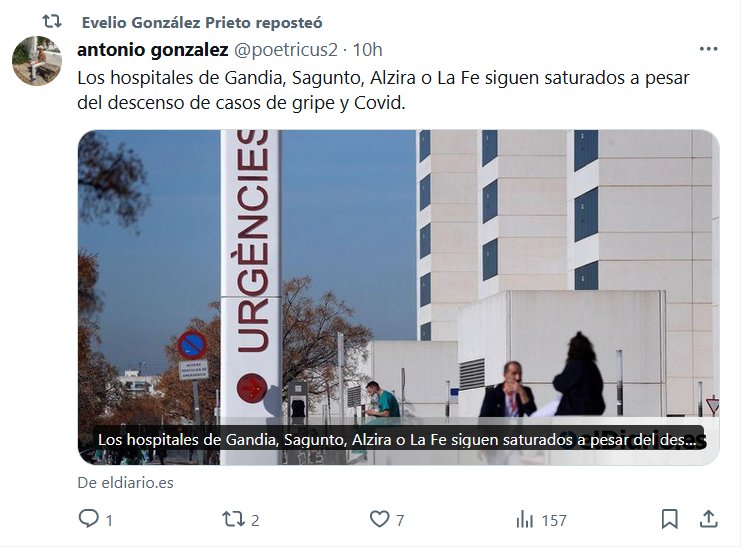
Task: Click the tweet text about hospitales saturados
Action: (x=383, y=90)
